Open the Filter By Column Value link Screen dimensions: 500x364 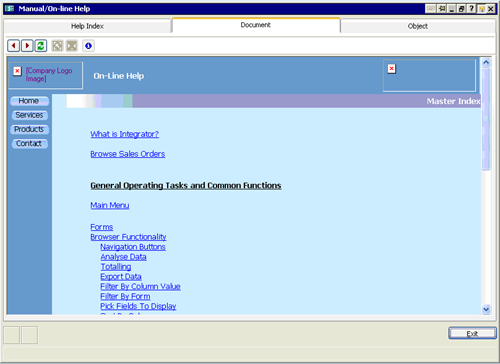click(140, 287)
